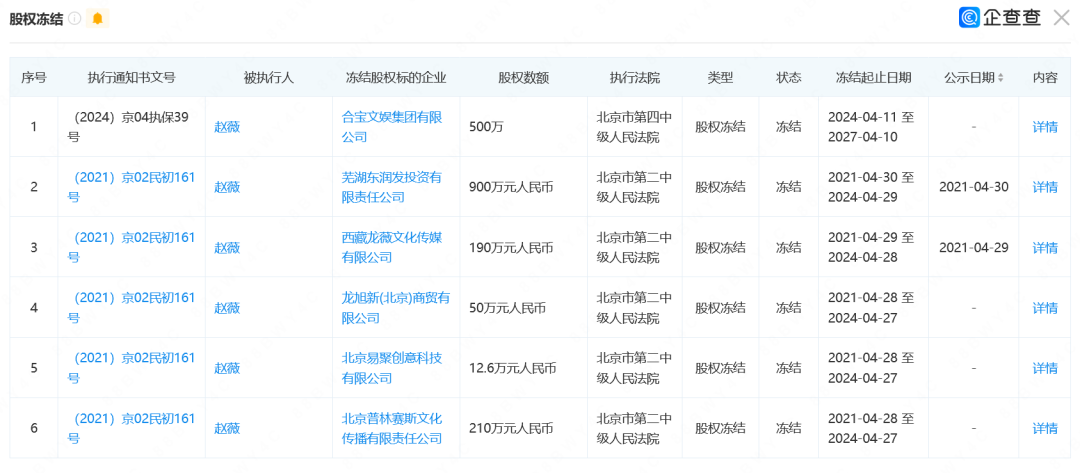1080x473 pixels.
Task: Click the info icon beside 股权冻结 title
Action: (75, 19)
